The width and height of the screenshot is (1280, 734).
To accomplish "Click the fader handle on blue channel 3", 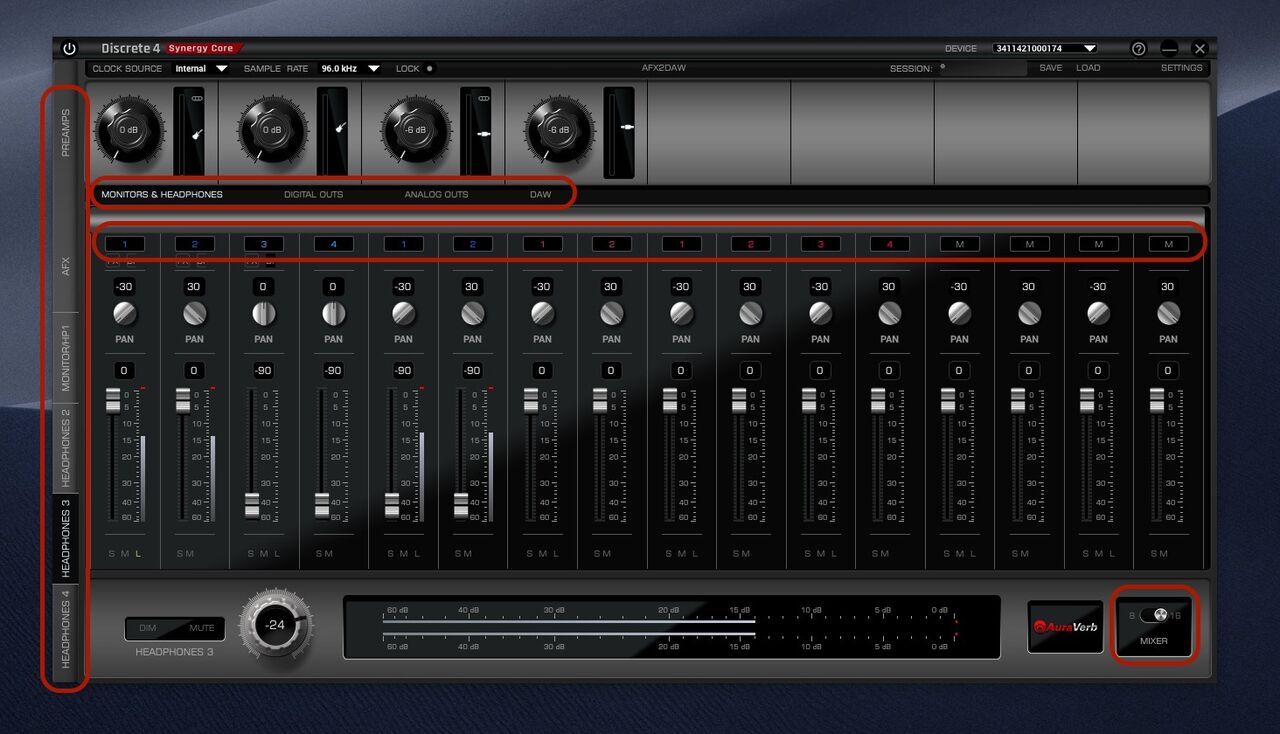I will pos(252,505).
